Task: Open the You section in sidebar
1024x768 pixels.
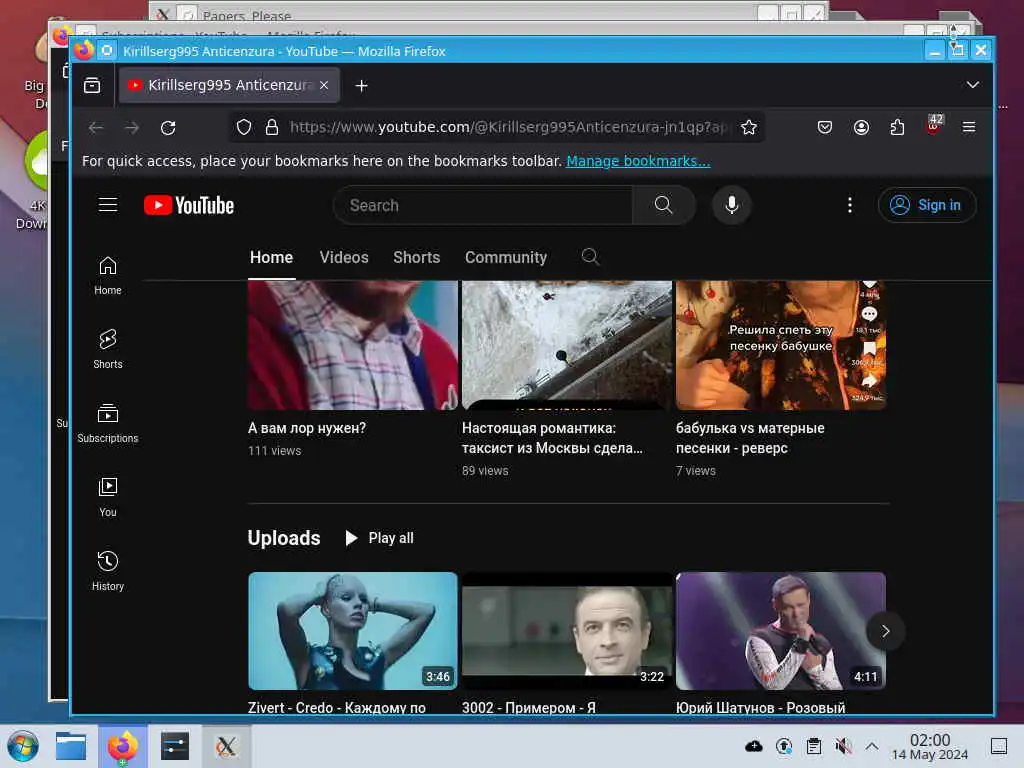Action: (108, 498)
